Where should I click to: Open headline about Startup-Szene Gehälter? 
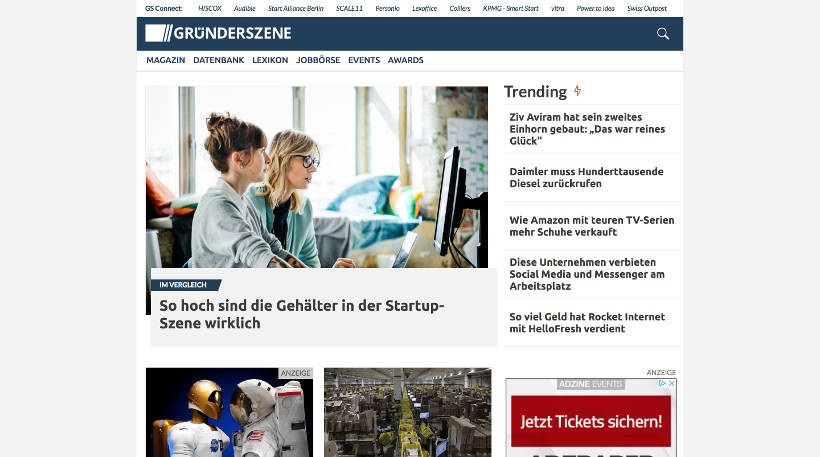pos(302,314)
